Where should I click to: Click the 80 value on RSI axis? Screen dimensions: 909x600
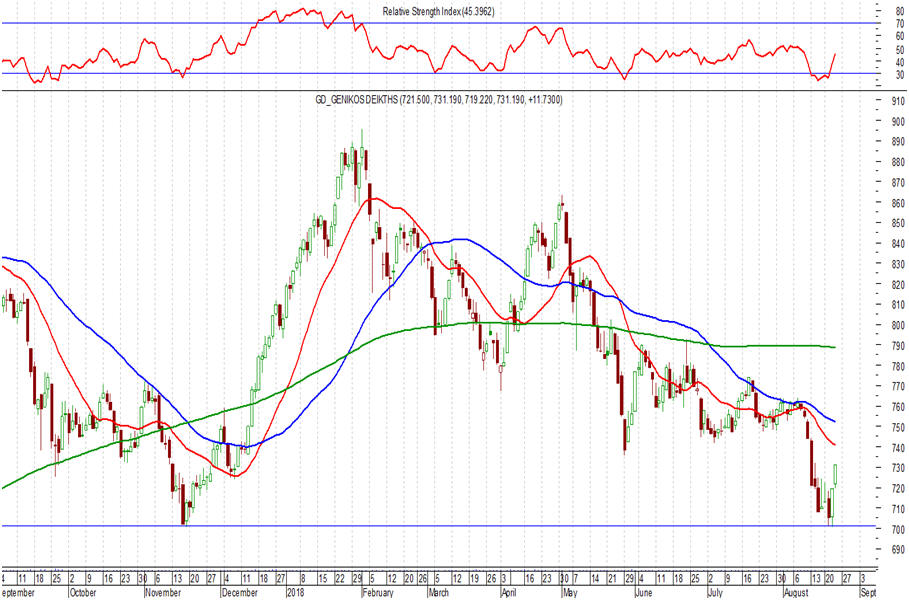900,11
